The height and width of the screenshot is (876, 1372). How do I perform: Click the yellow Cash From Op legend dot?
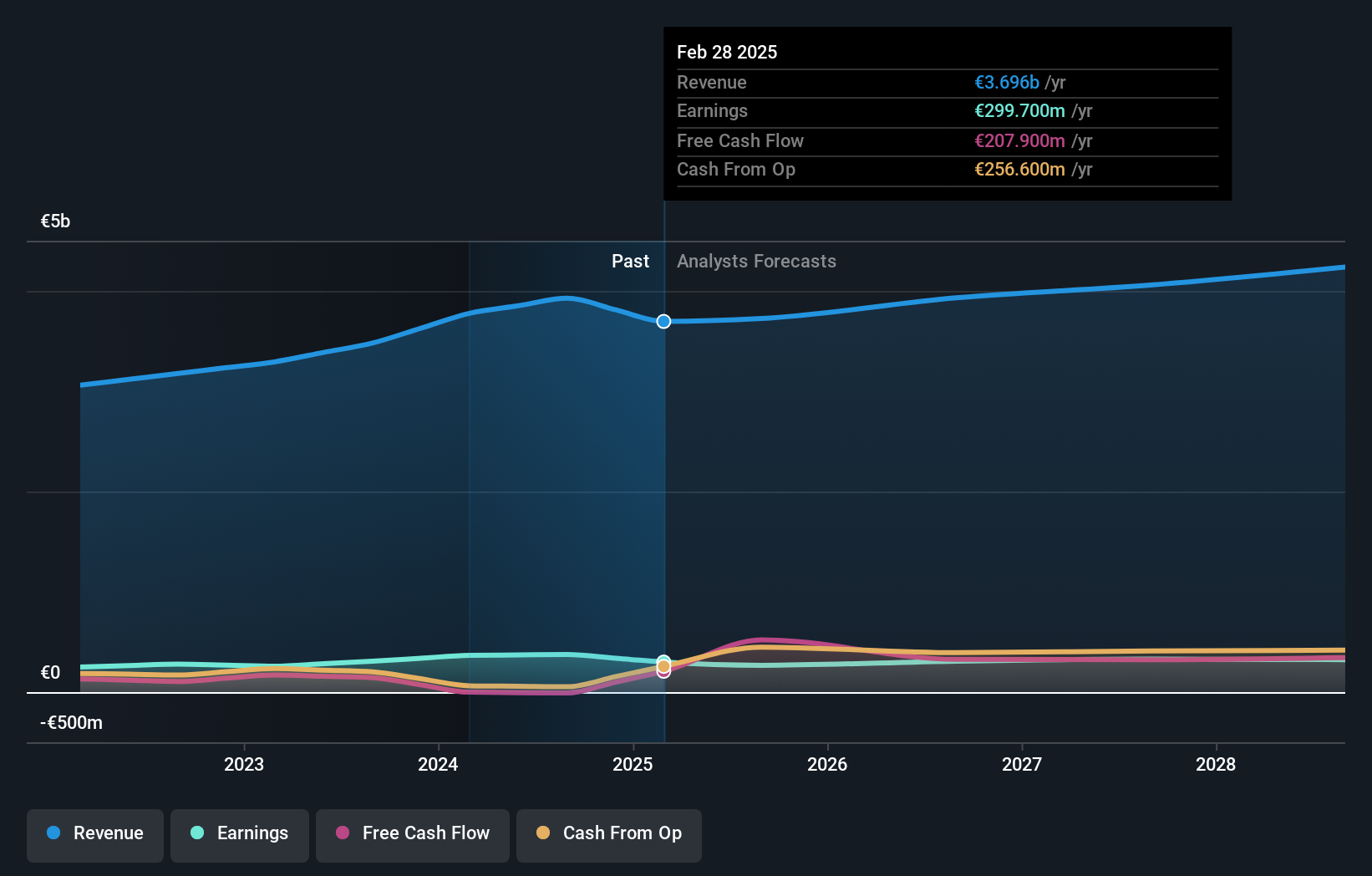[543, 833]
